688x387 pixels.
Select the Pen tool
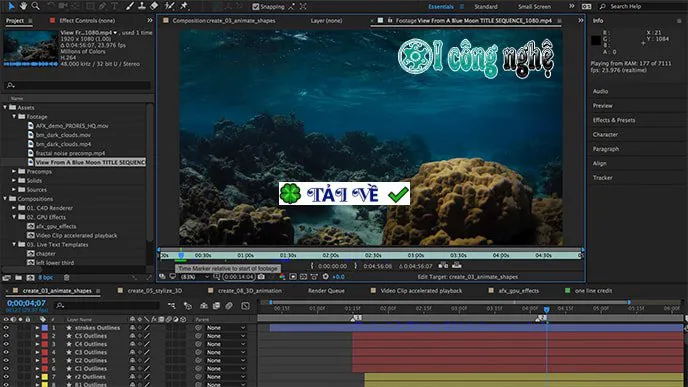coord(102,6)
